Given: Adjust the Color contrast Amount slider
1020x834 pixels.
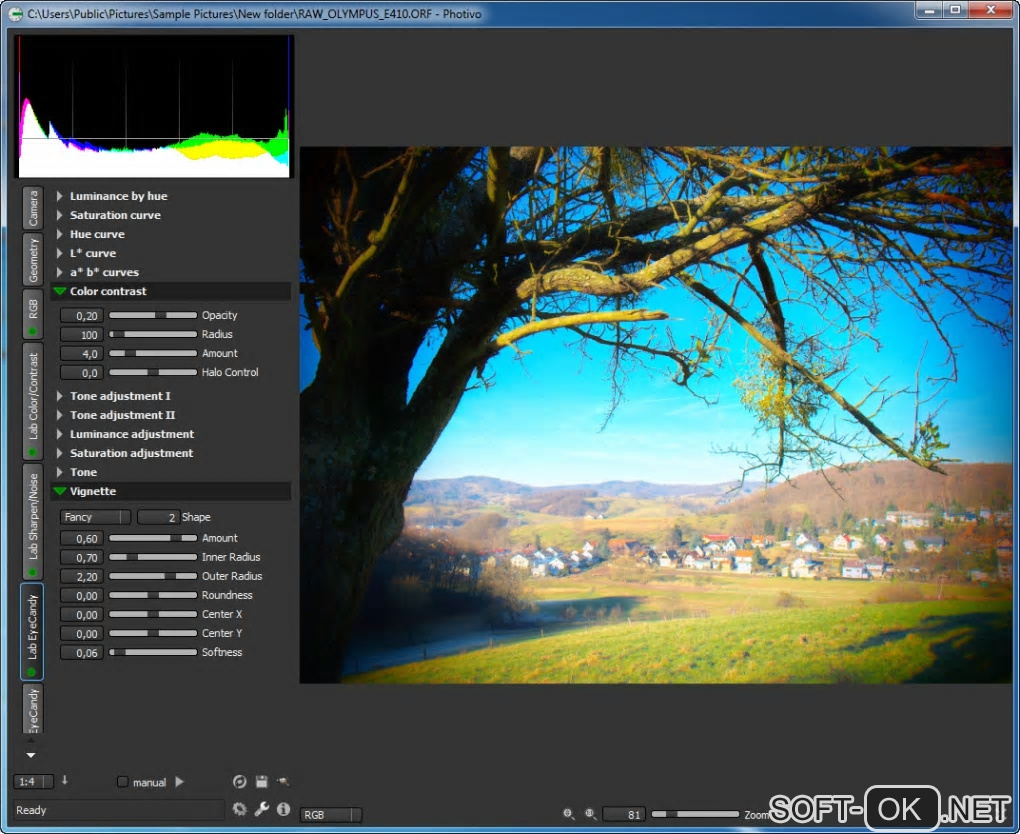Looking at the screenshot, I should click(x=153, y=353).
